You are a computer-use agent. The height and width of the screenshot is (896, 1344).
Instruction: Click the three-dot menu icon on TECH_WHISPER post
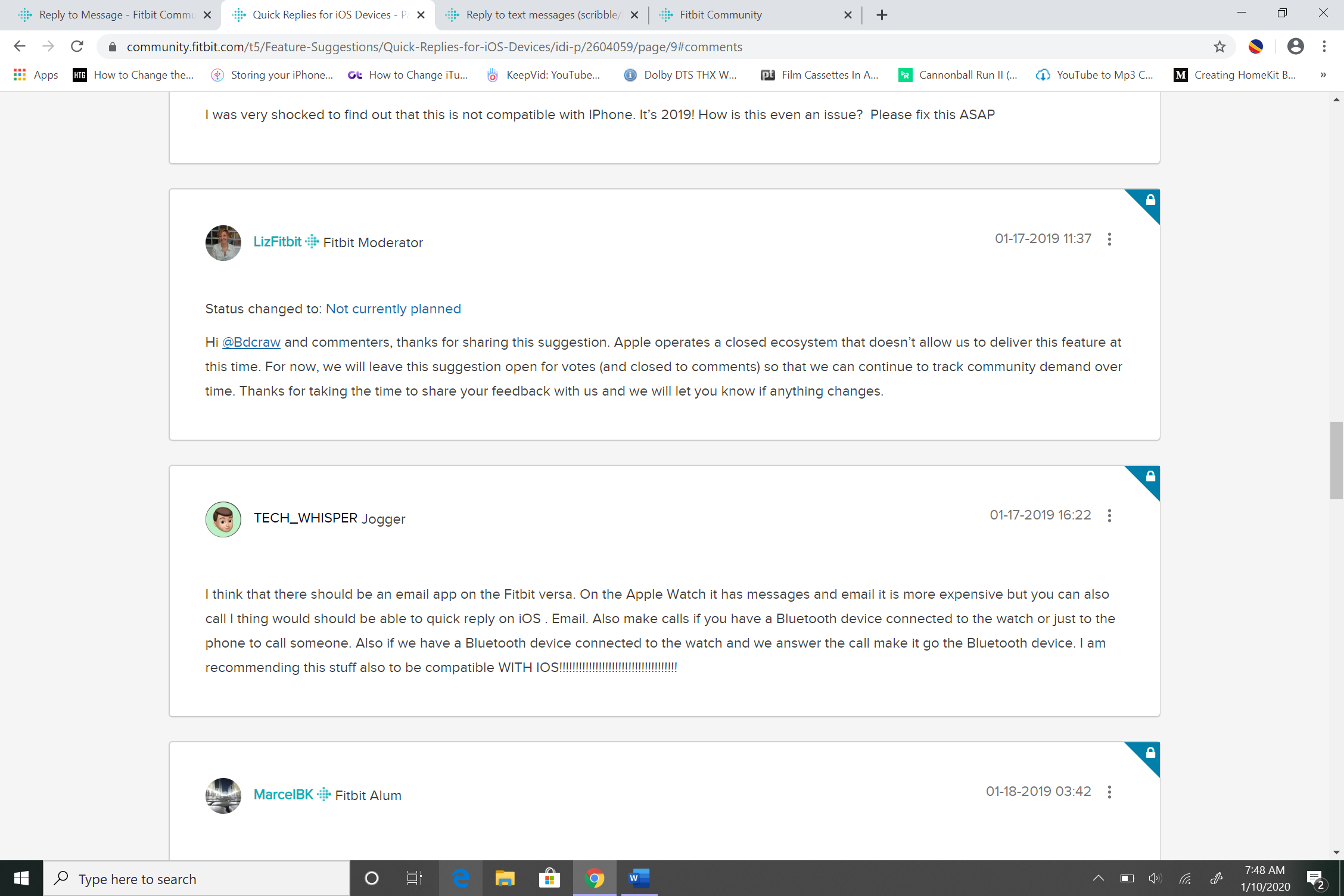coord(1108,515)
